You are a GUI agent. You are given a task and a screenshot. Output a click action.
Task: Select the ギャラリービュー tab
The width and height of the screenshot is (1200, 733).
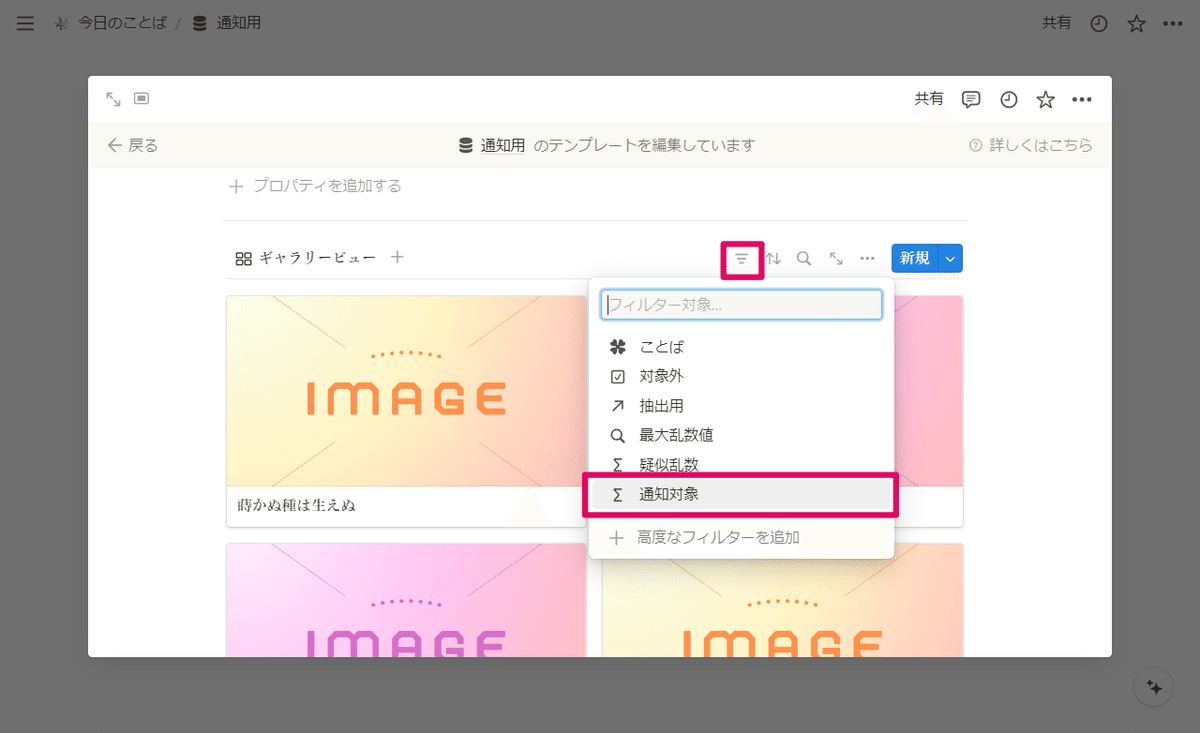coord(305,258)
